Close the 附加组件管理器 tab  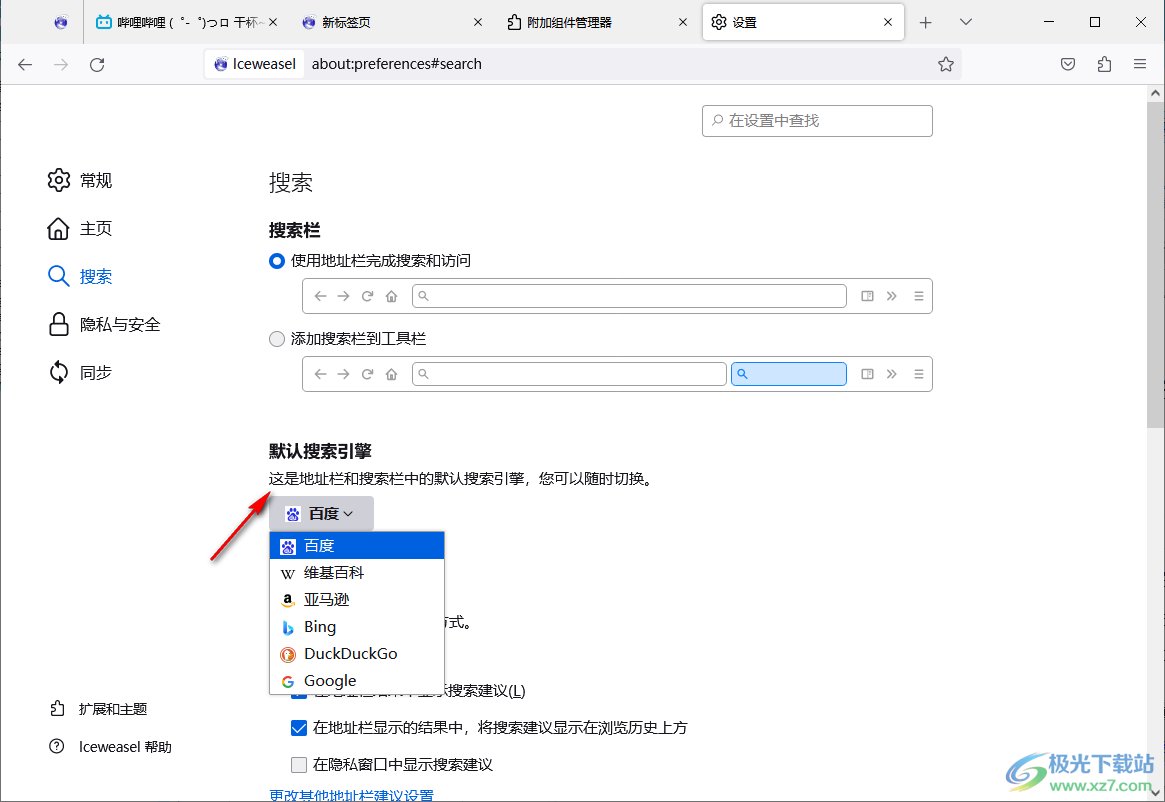tap(683, 22)
